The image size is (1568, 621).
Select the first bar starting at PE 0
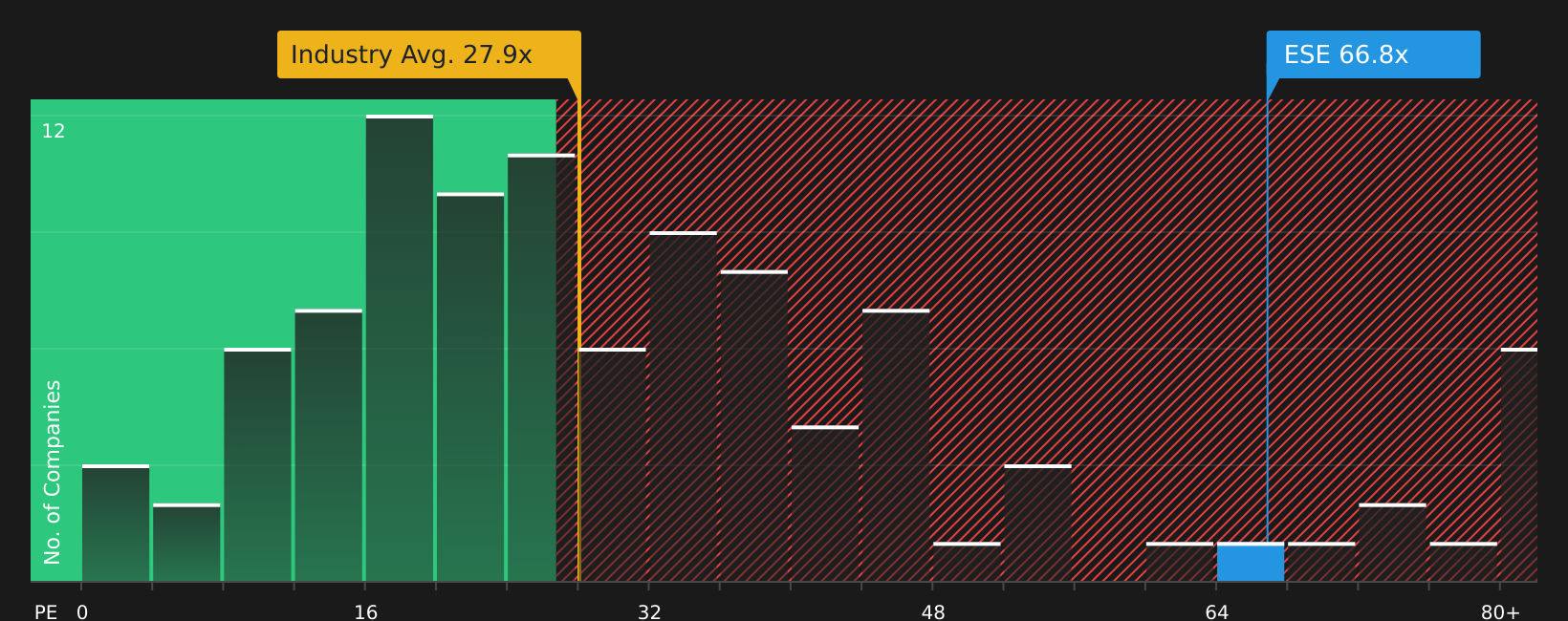click(116, 524)
